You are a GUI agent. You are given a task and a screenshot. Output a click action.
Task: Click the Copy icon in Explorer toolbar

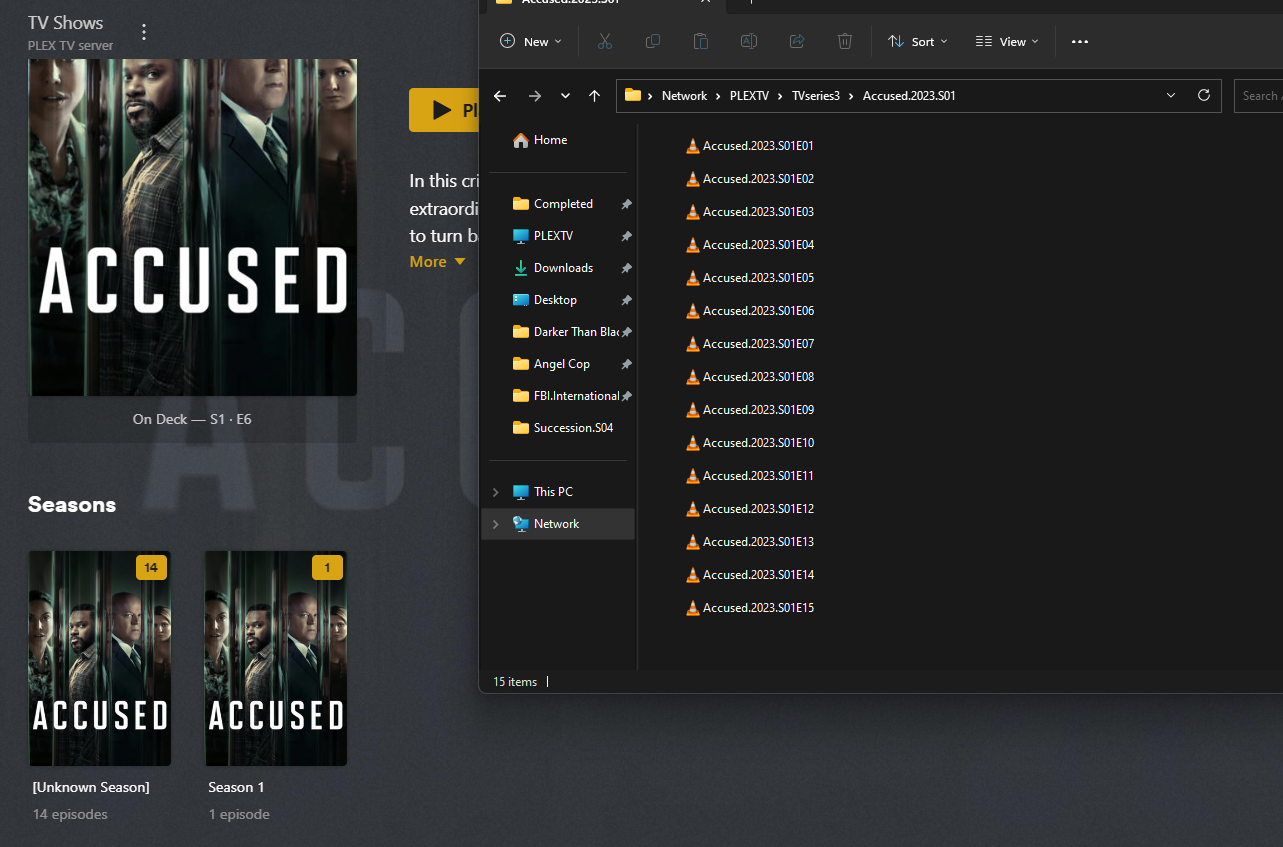click(x=653, y=41)
